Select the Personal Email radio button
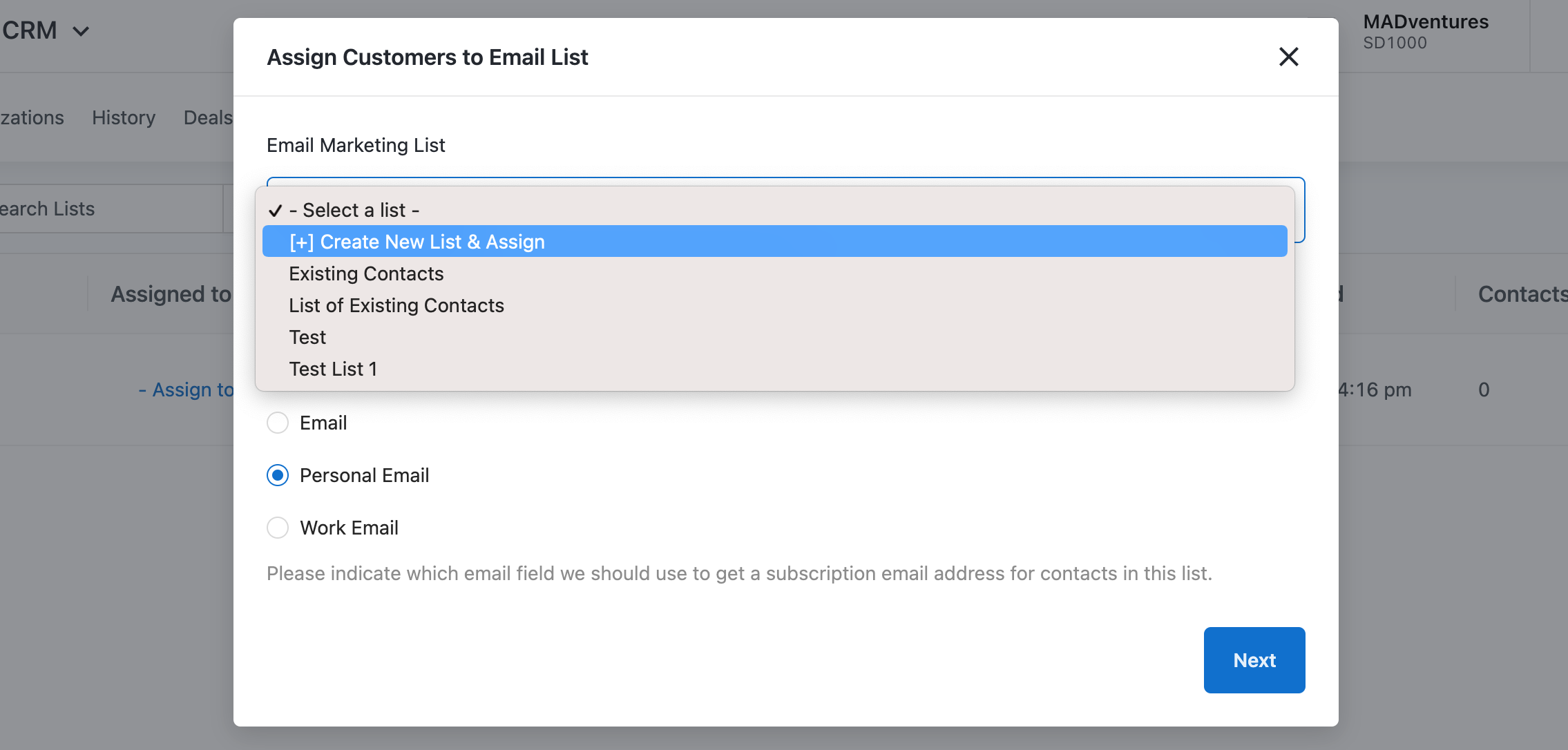The height and width of the screenshot is (750, 1568). click(278, 475)
